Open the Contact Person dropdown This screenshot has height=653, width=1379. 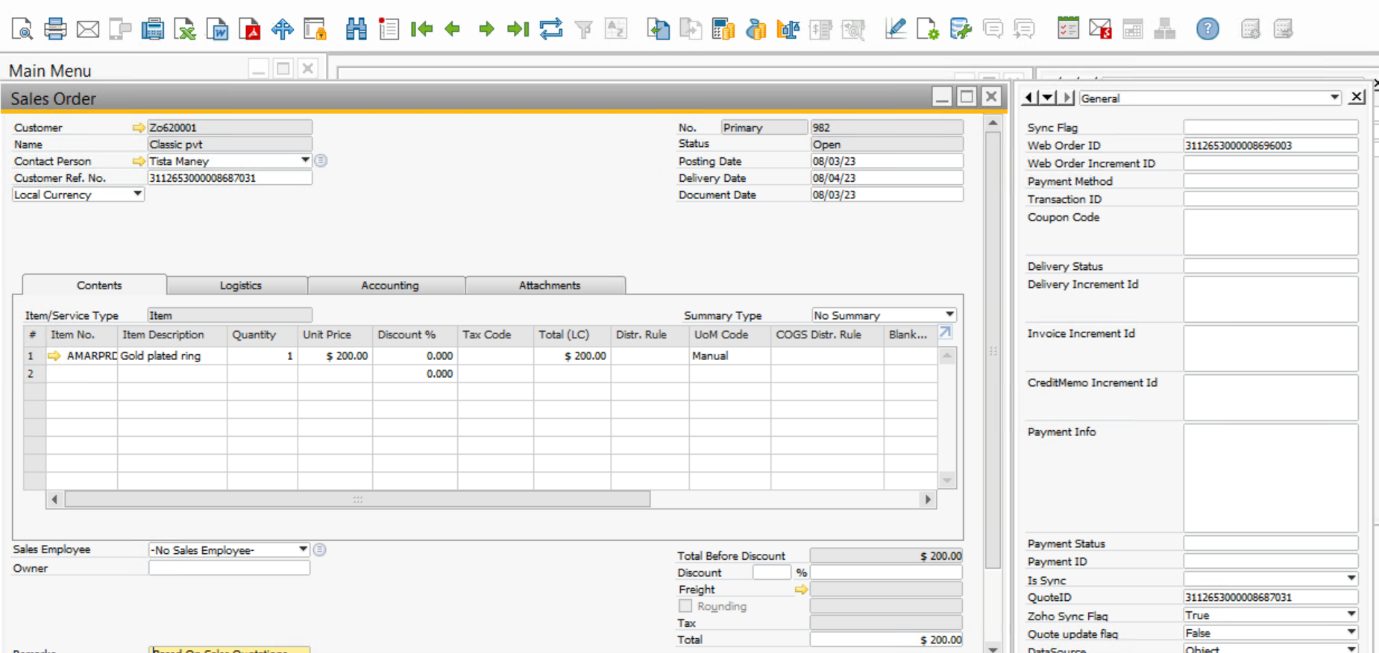click(x=305, y=161)
